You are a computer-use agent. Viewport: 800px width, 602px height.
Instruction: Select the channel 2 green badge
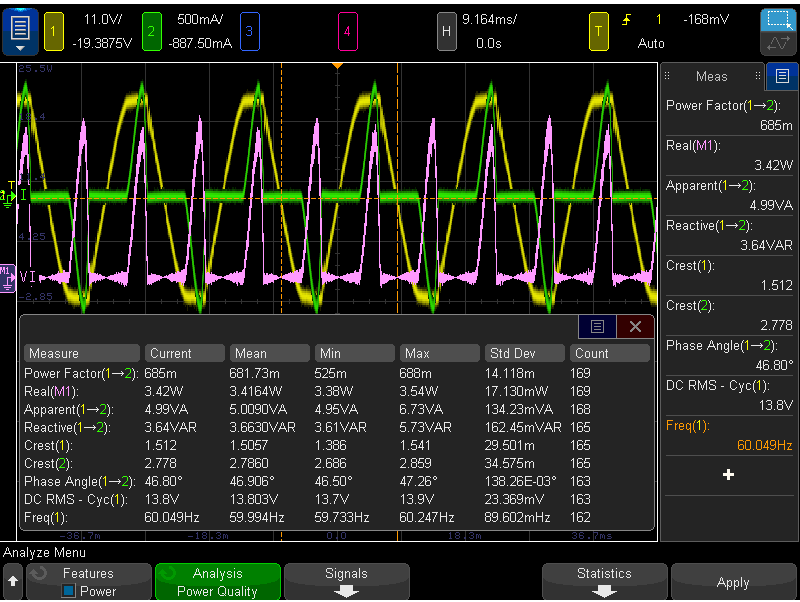click(x=151, y=31)
